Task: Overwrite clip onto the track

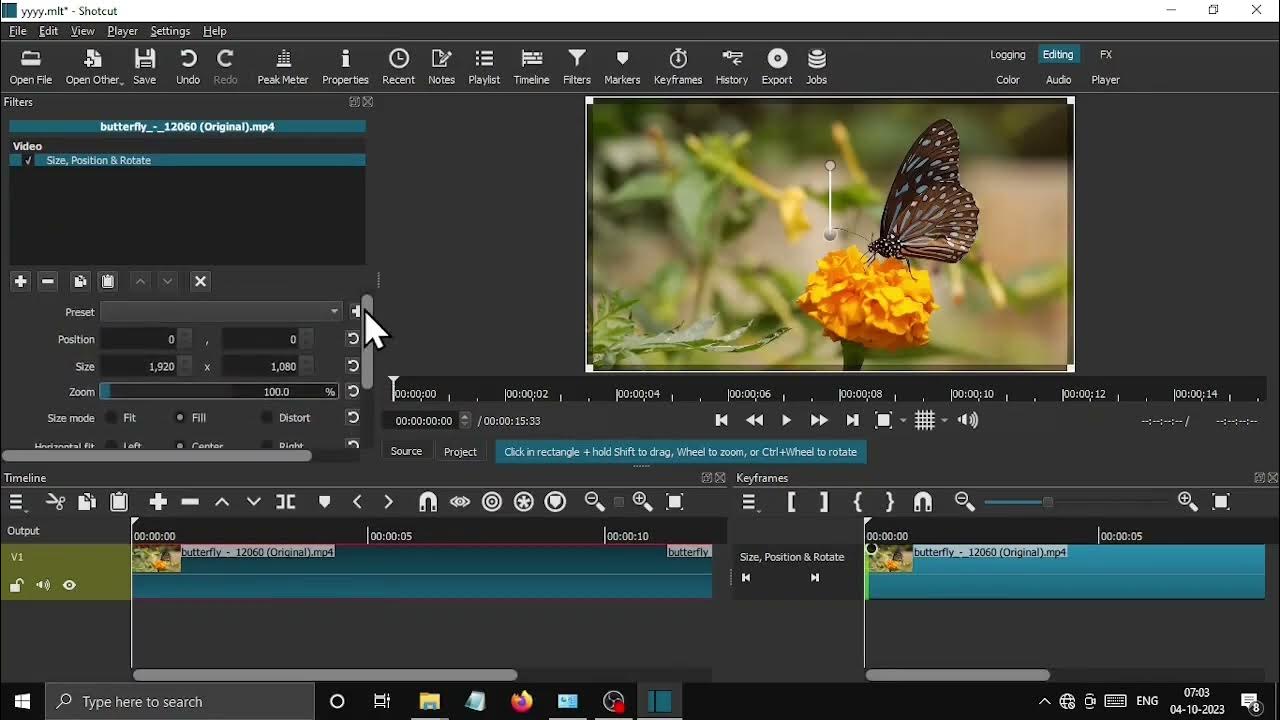Action: pyautogui.click(x=254, y=502)
